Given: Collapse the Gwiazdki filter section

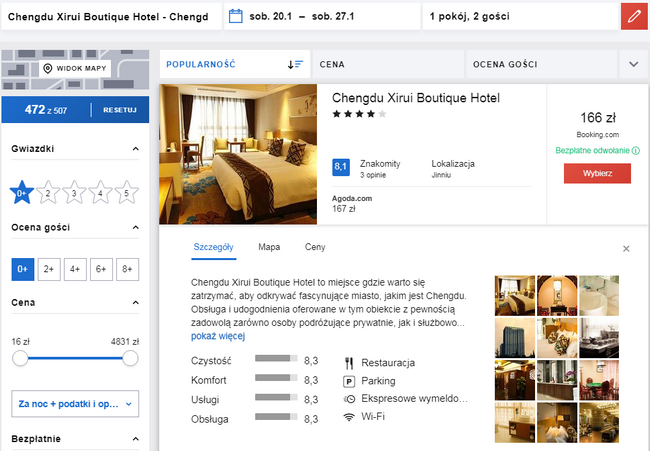Looking at the screenshot, I should tap(135, 149).
